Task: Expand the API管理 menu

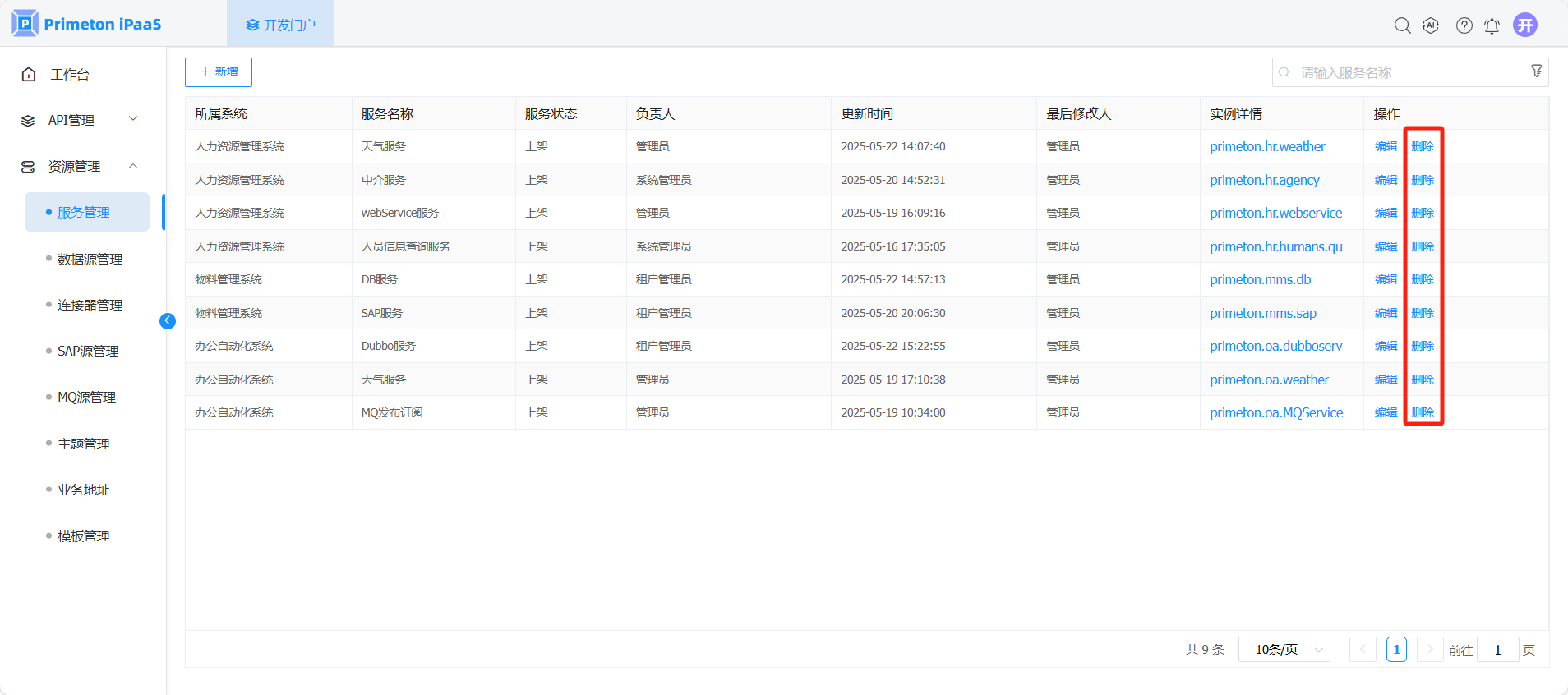Action: click(79, 120)
